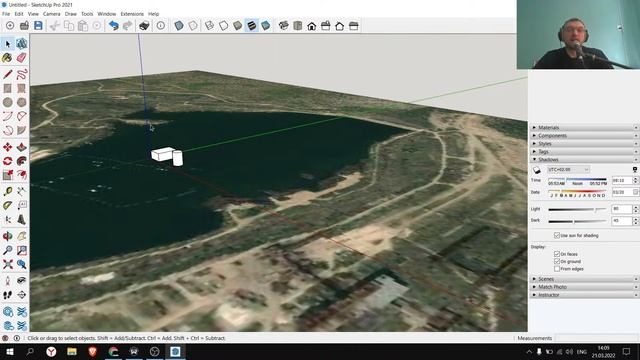Adjust the Light intensity slider

577,209
